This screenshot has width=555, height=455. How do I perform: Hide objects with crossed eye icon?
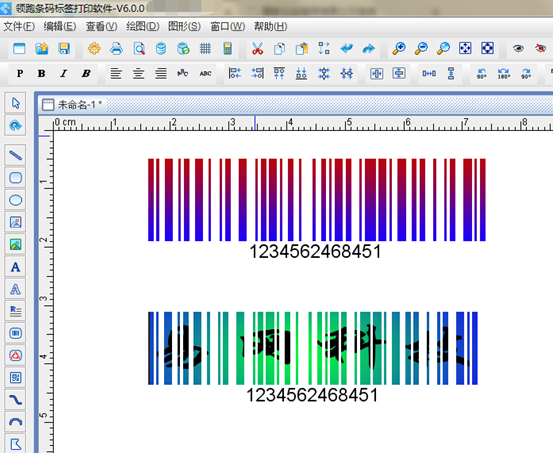coord(540,48)
